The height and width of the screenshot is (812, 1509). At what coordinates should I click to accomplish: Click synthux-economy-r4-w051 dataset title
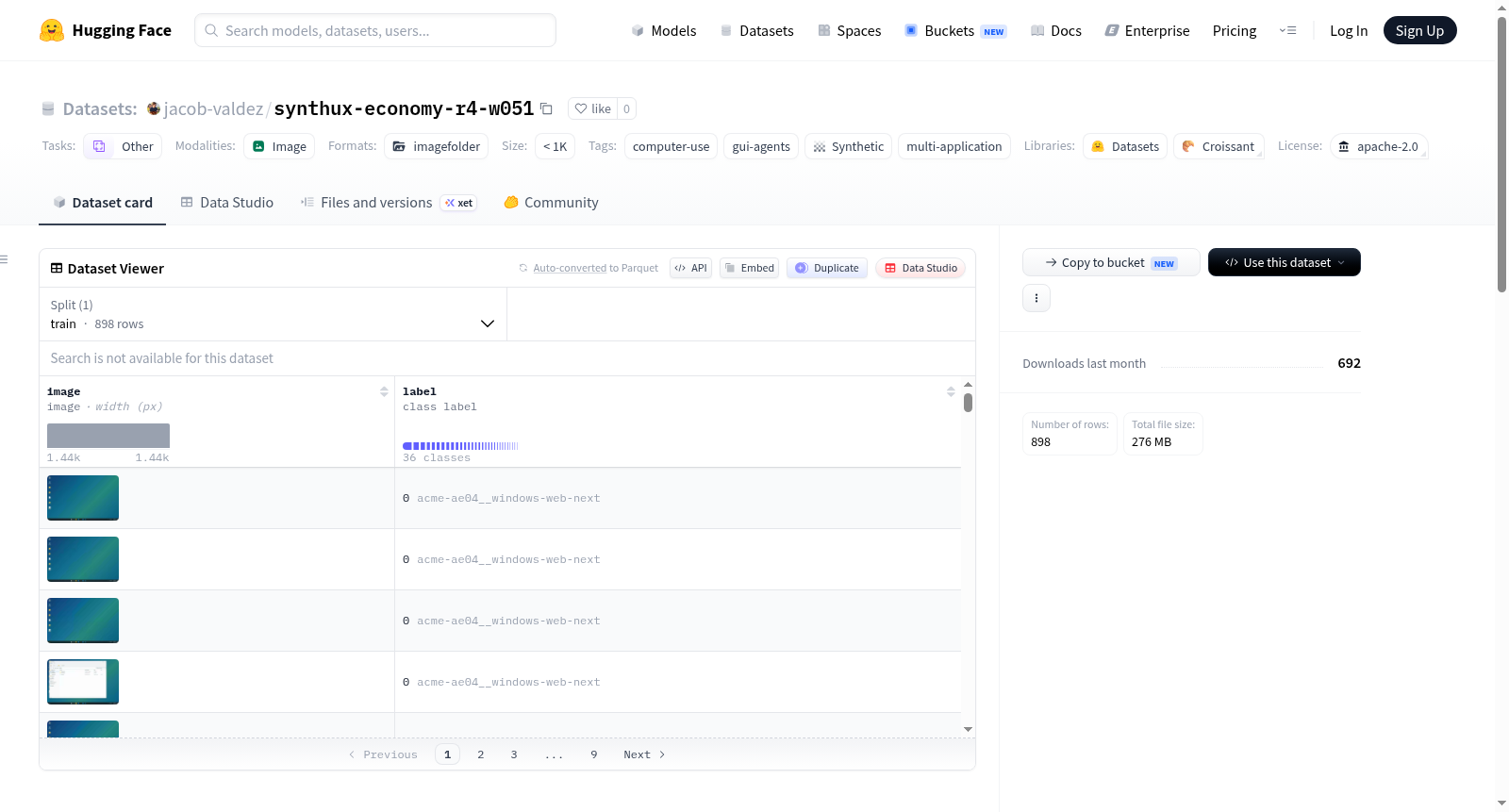404,108
